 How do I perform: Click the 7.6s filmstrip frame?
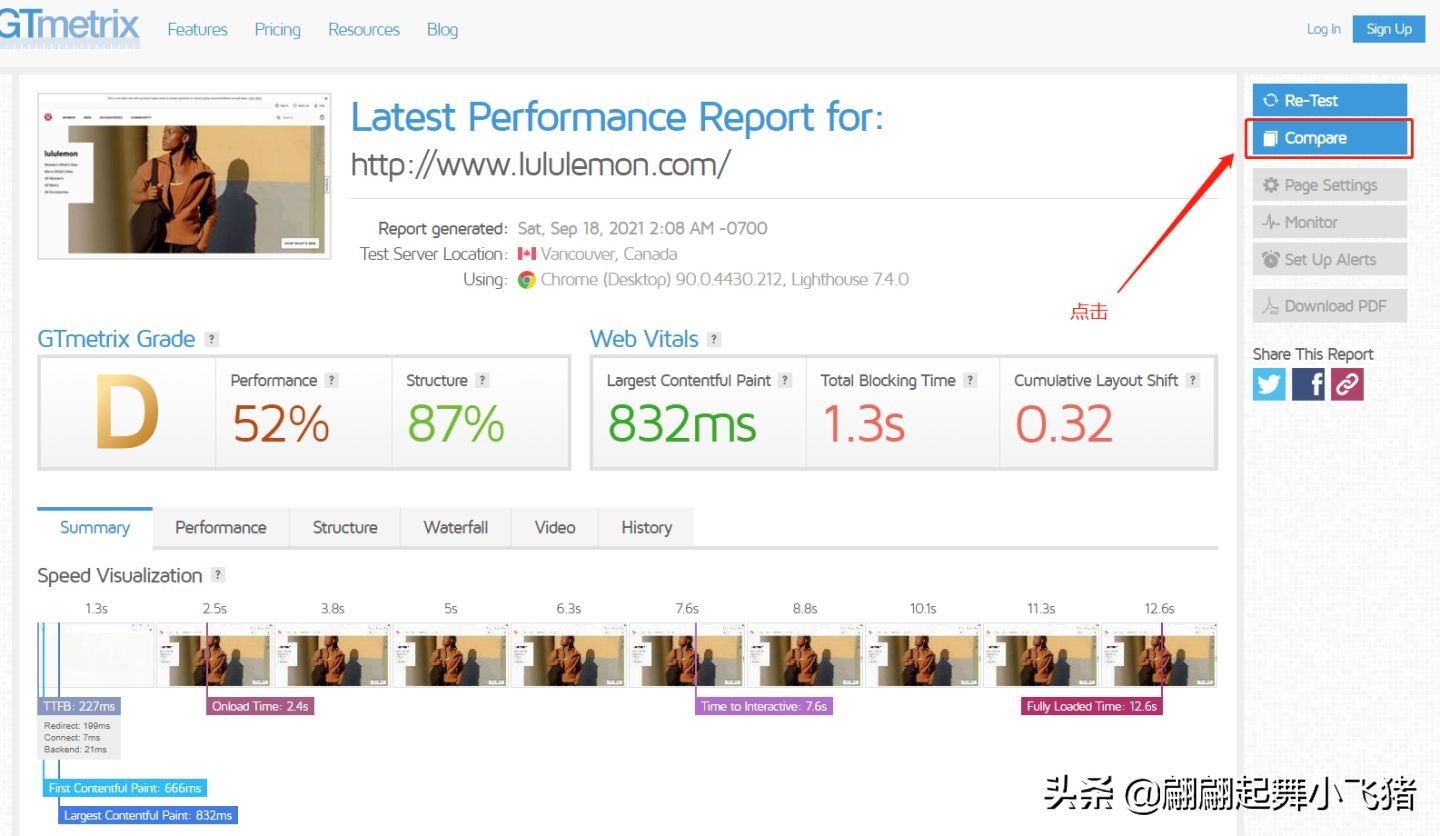pos(687,655)
